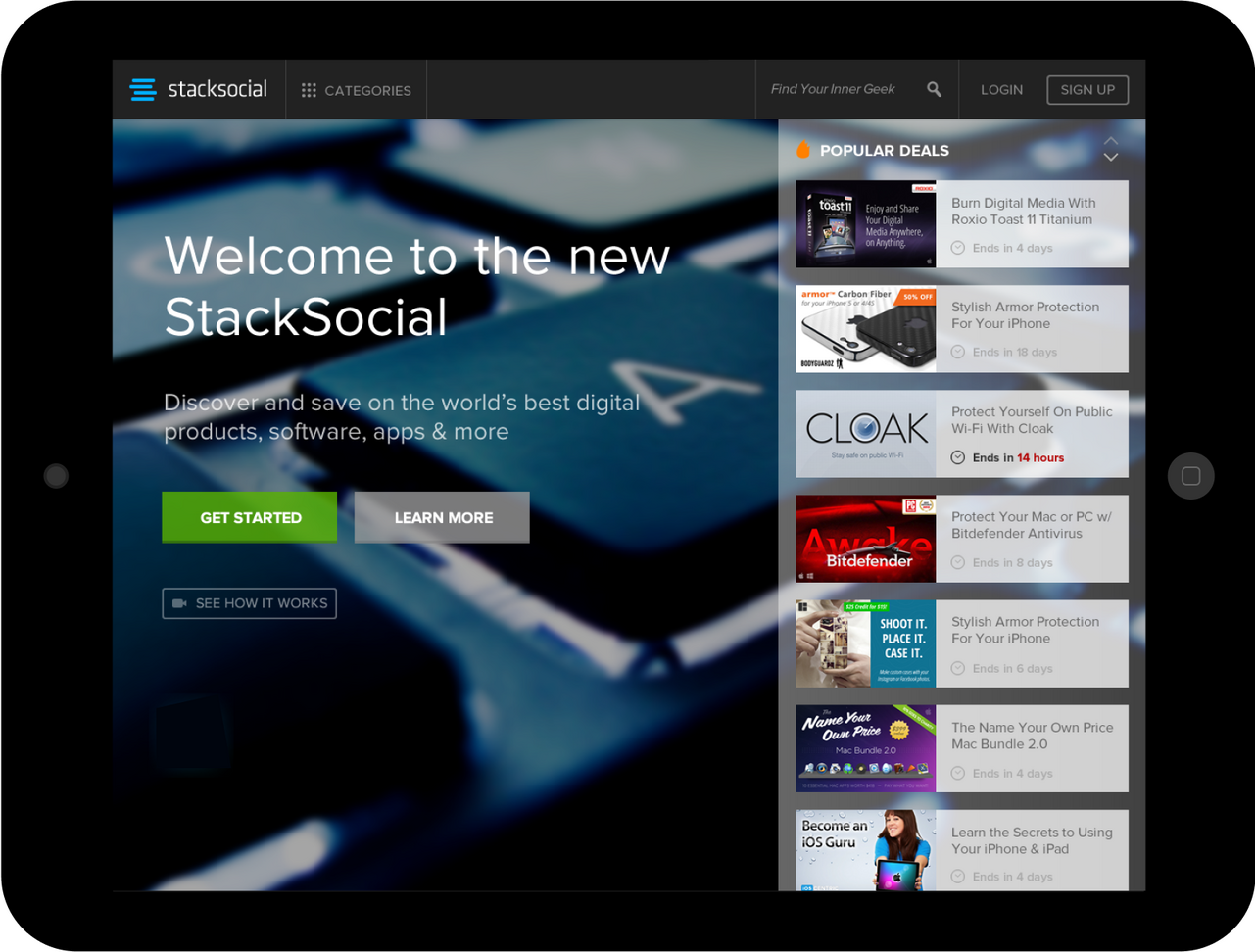Click the StackSocial logo icon
The image size is (1255, 952).
[143, 90]
